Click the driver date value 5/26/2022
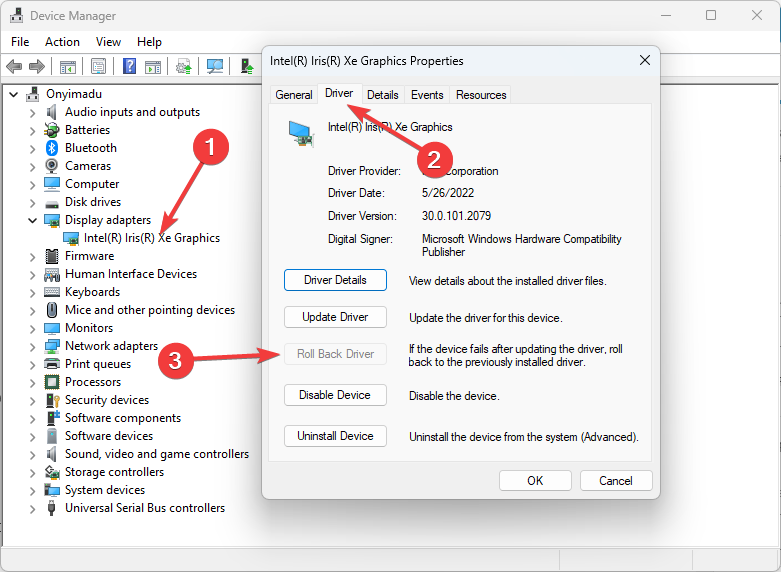Viewport: 781px width, 572px height. (448, 193)
